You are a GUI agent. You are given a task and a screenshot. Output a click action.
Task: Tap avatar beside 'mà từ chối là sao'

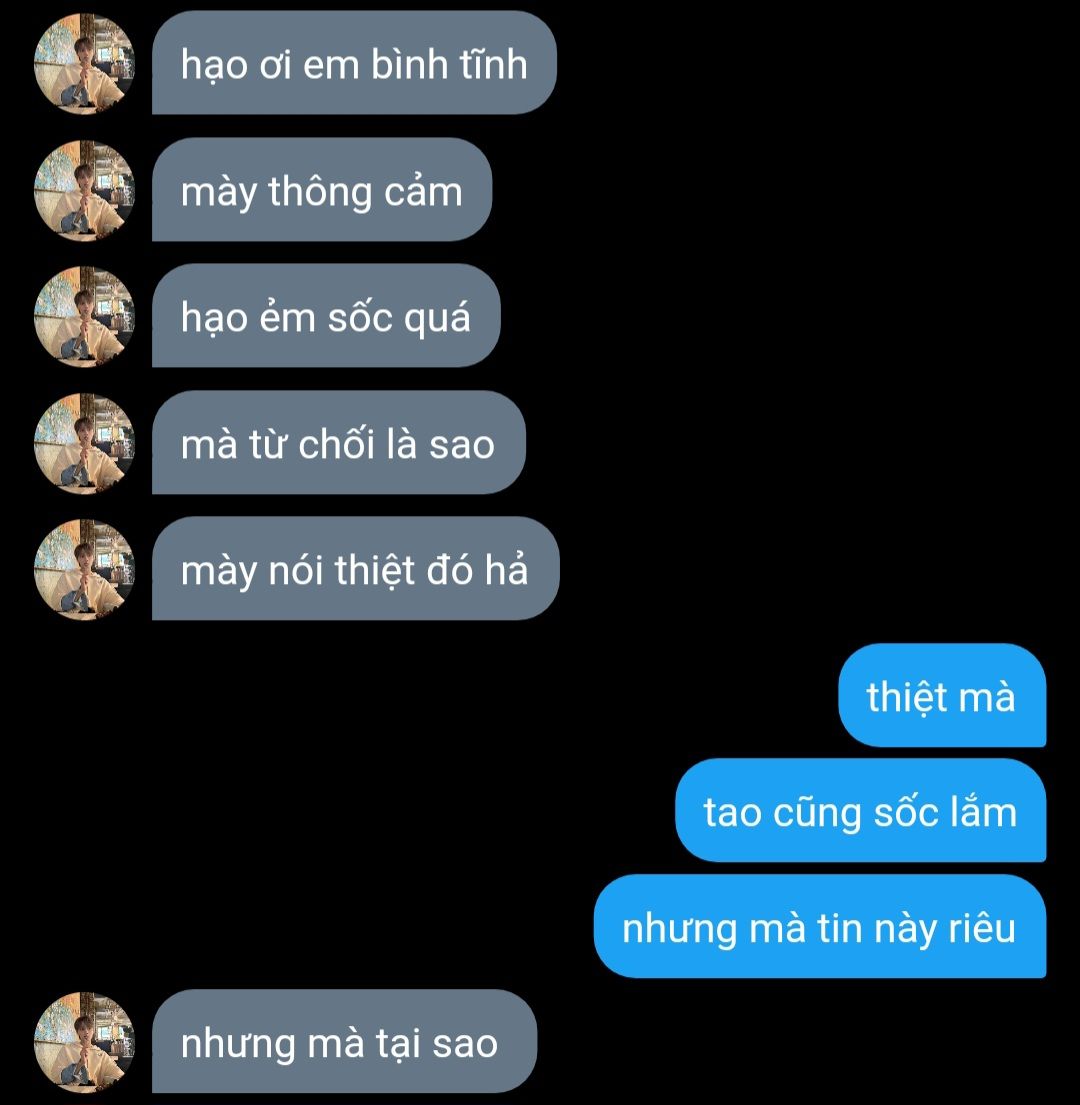85,443
